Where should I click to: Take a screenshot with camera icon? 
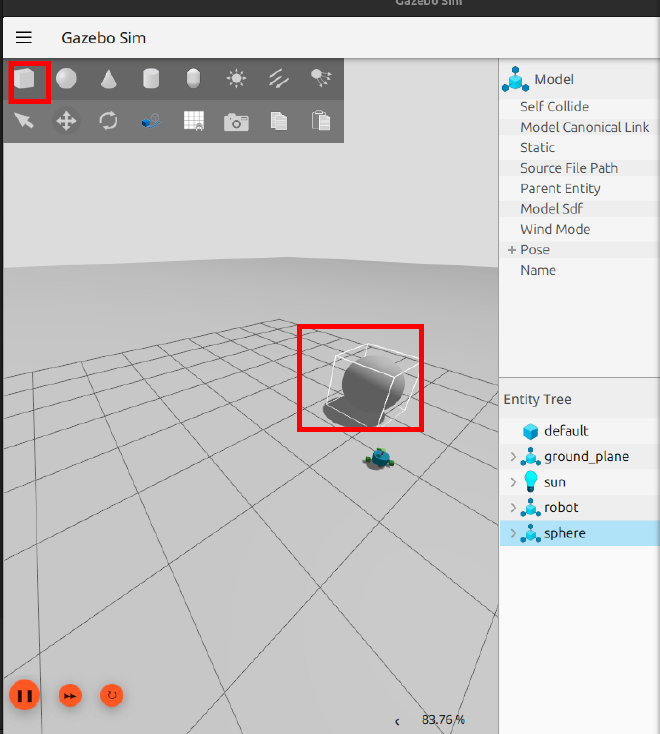[236, 122]
